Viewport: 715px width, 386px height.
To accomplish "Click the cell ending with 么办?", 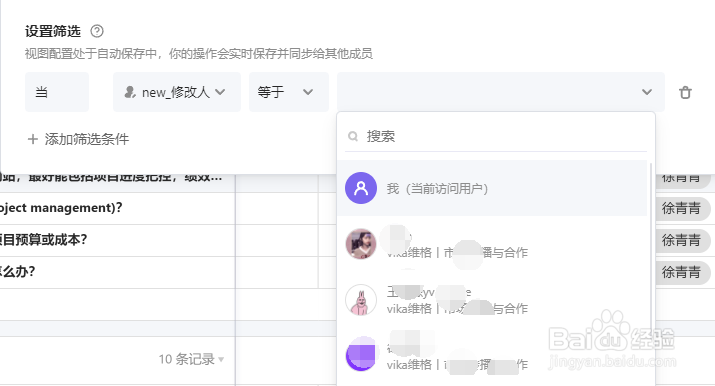I will pyautogui.click(x=117, y=272).
